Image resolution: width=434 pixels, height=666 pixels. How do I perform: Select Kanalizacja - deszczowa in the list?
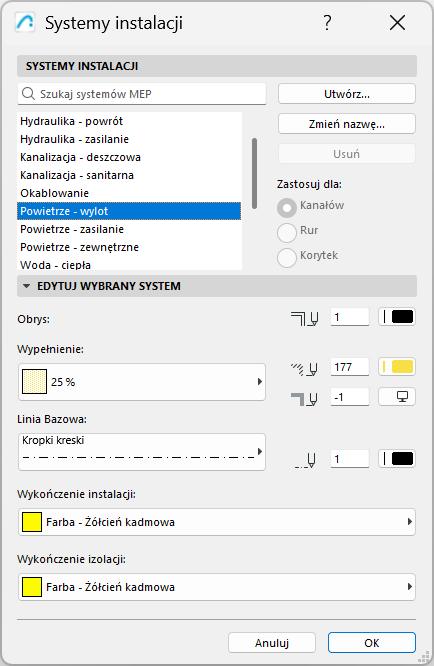(x=130, y=157)
